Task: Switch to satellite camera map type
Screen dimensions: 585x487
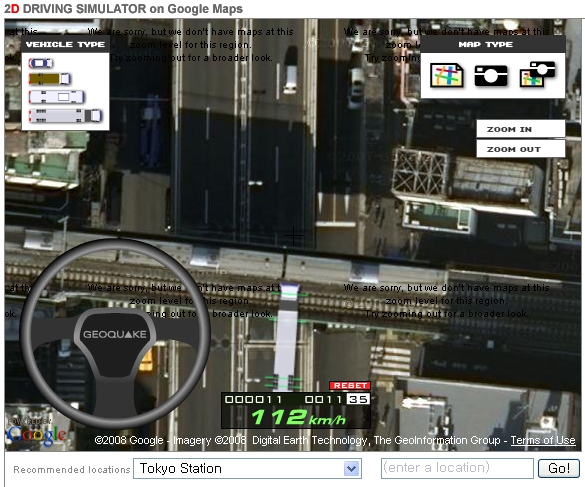Action: (x=491, y=75)
